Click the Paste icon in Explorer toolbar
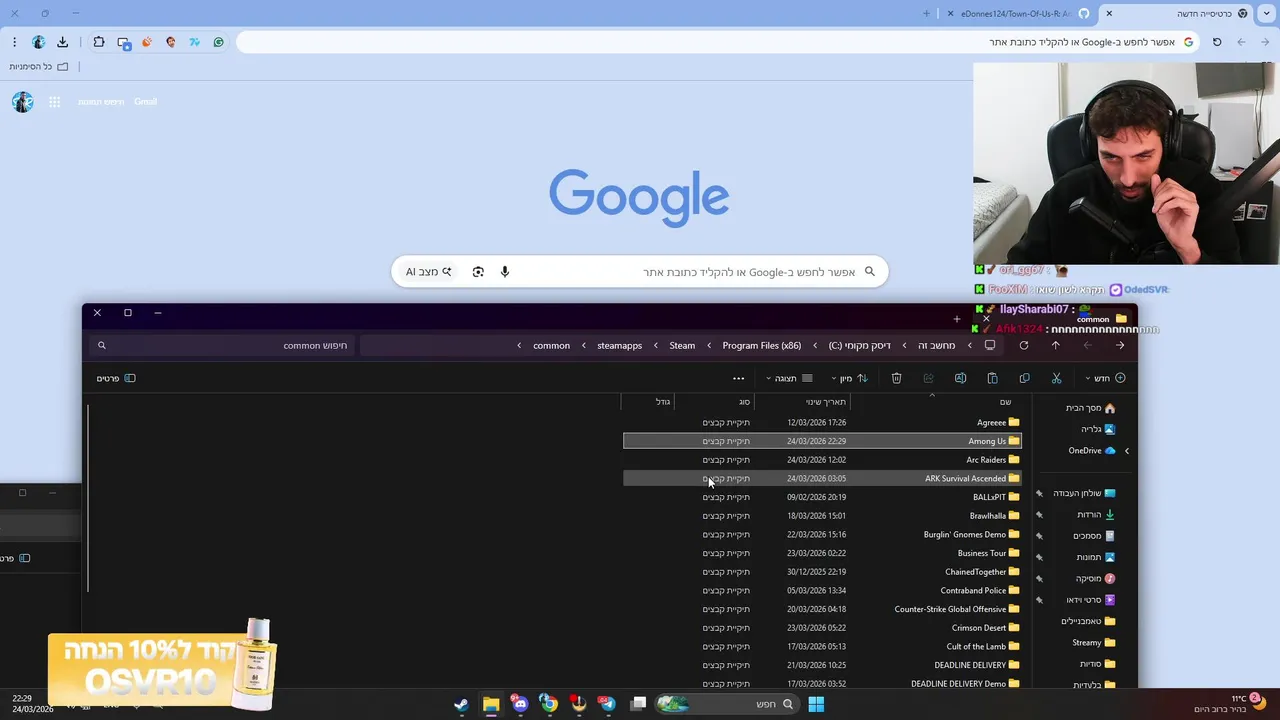The width and height of the screenshot is (1280, 720). [992, 378]
